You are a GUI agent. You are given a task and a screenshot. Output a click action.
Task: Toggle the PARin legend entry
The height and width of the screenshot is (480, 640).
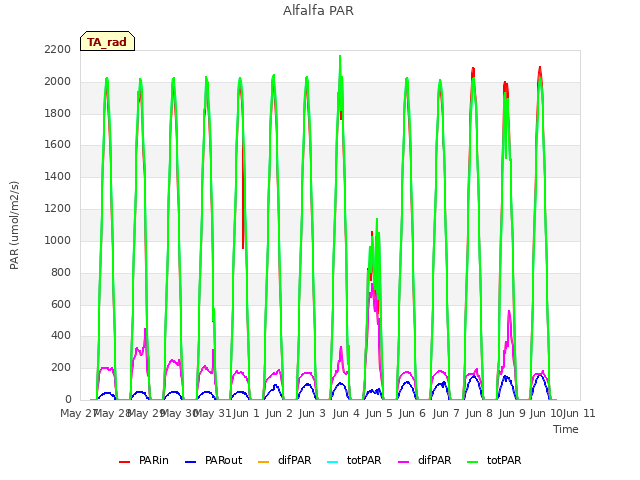pyautogui.click(x=144, y=460)
